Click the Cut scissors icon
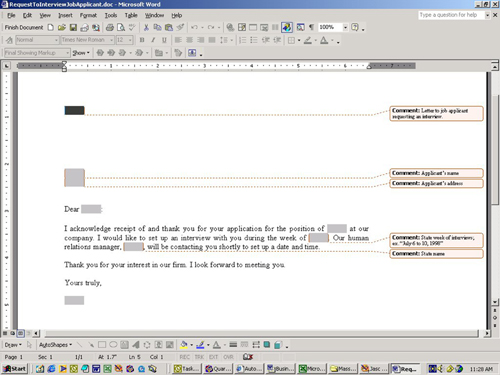 (x=146, y=27)
